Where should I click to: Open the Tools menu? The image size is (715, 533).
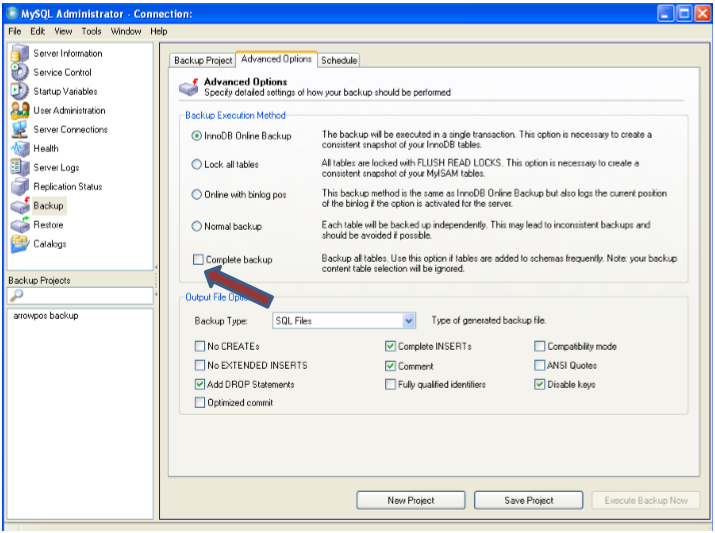[91, 31]
